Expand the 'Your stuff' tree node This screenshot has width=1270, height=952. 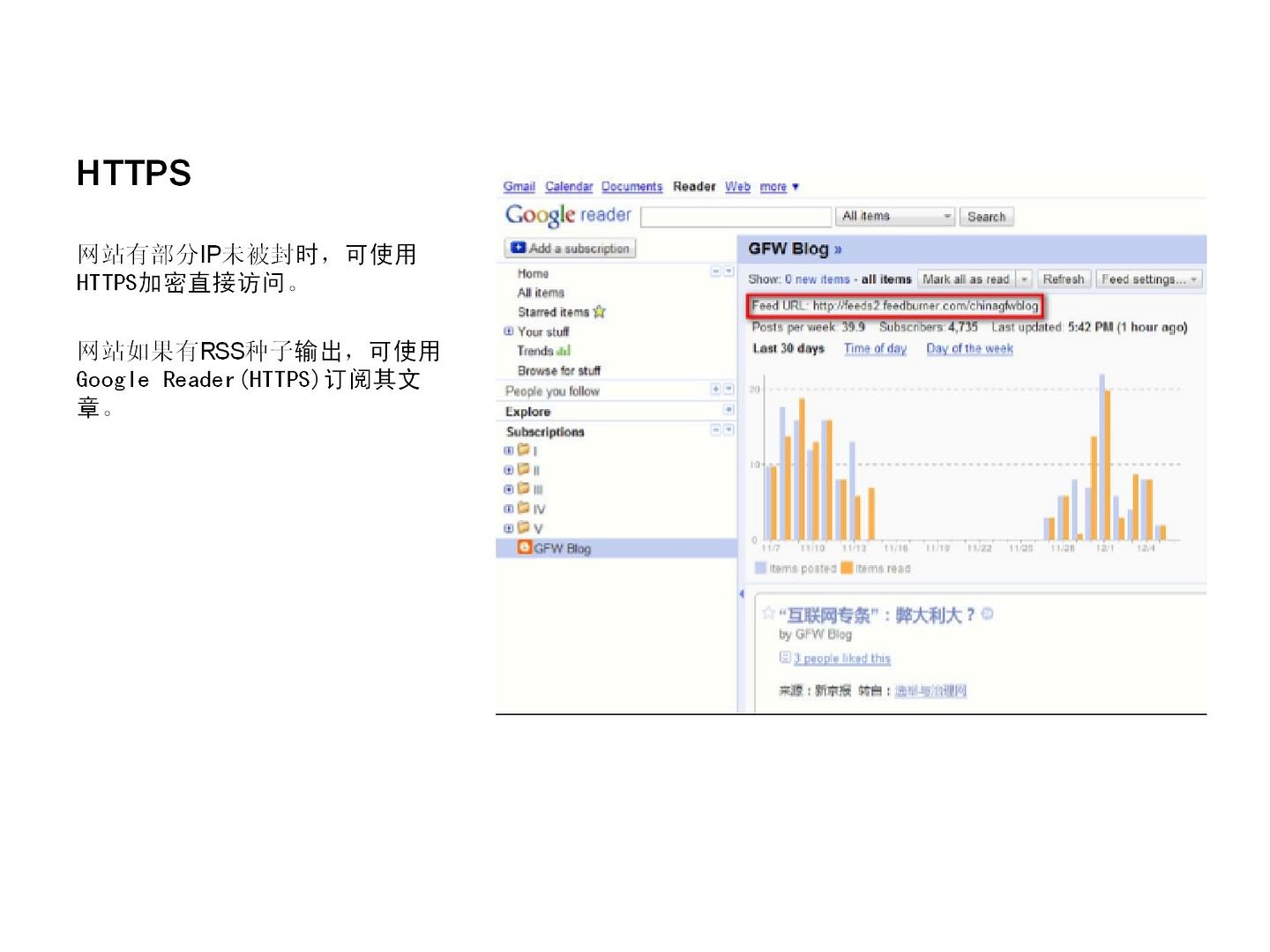pos(508,331)
